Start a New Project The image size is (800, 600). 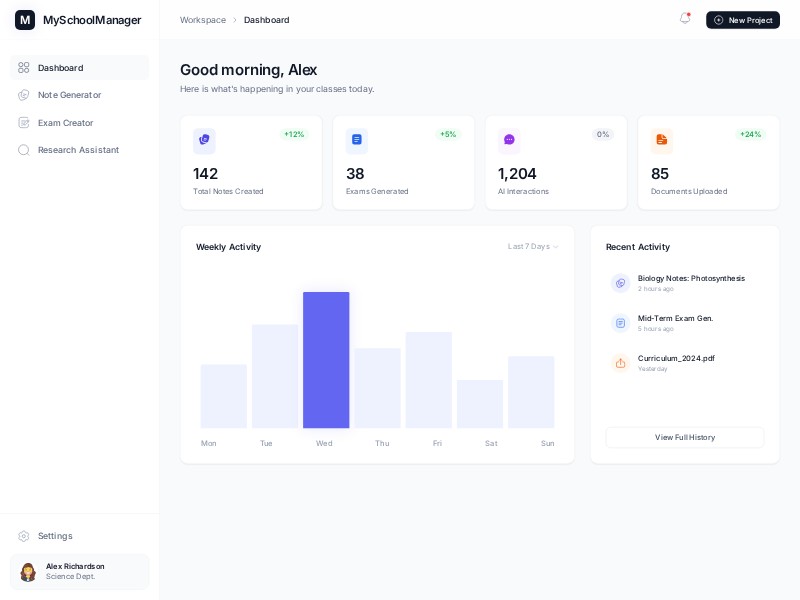tap(743, 20)
